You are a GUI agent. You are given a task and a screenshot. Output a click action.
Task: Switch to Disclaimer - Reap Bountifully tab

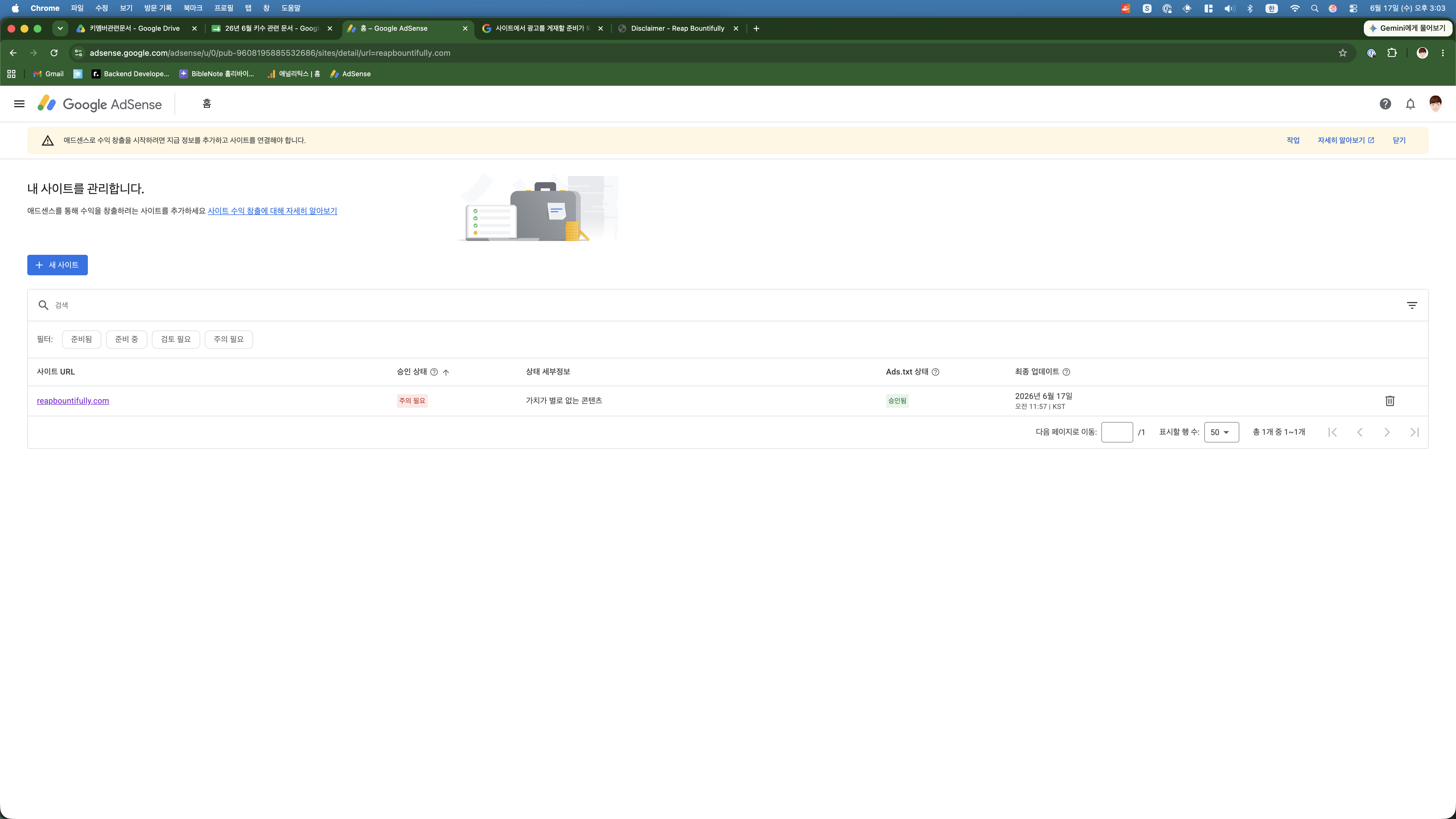pyautogui.click(x=677, y=28)
